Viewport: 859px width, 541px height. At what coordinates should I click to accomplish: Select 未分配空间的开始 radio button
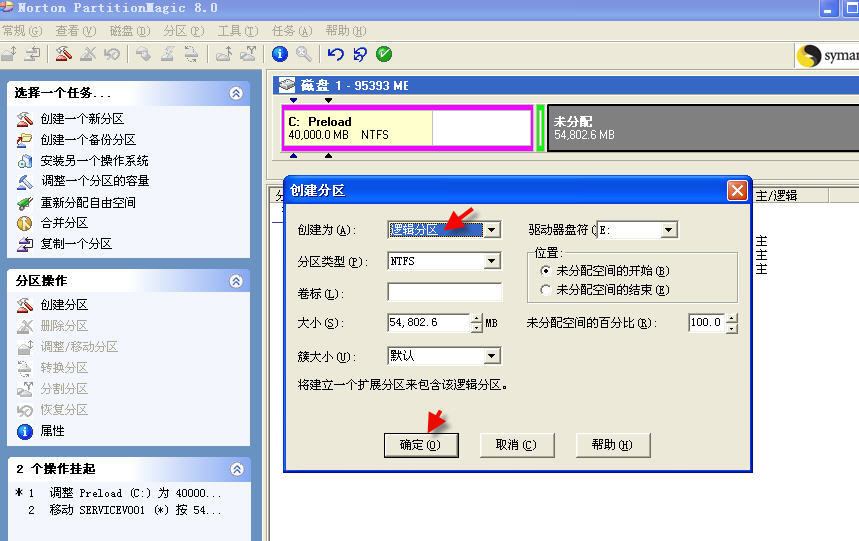pyautogui.click(x=545, y=270)
